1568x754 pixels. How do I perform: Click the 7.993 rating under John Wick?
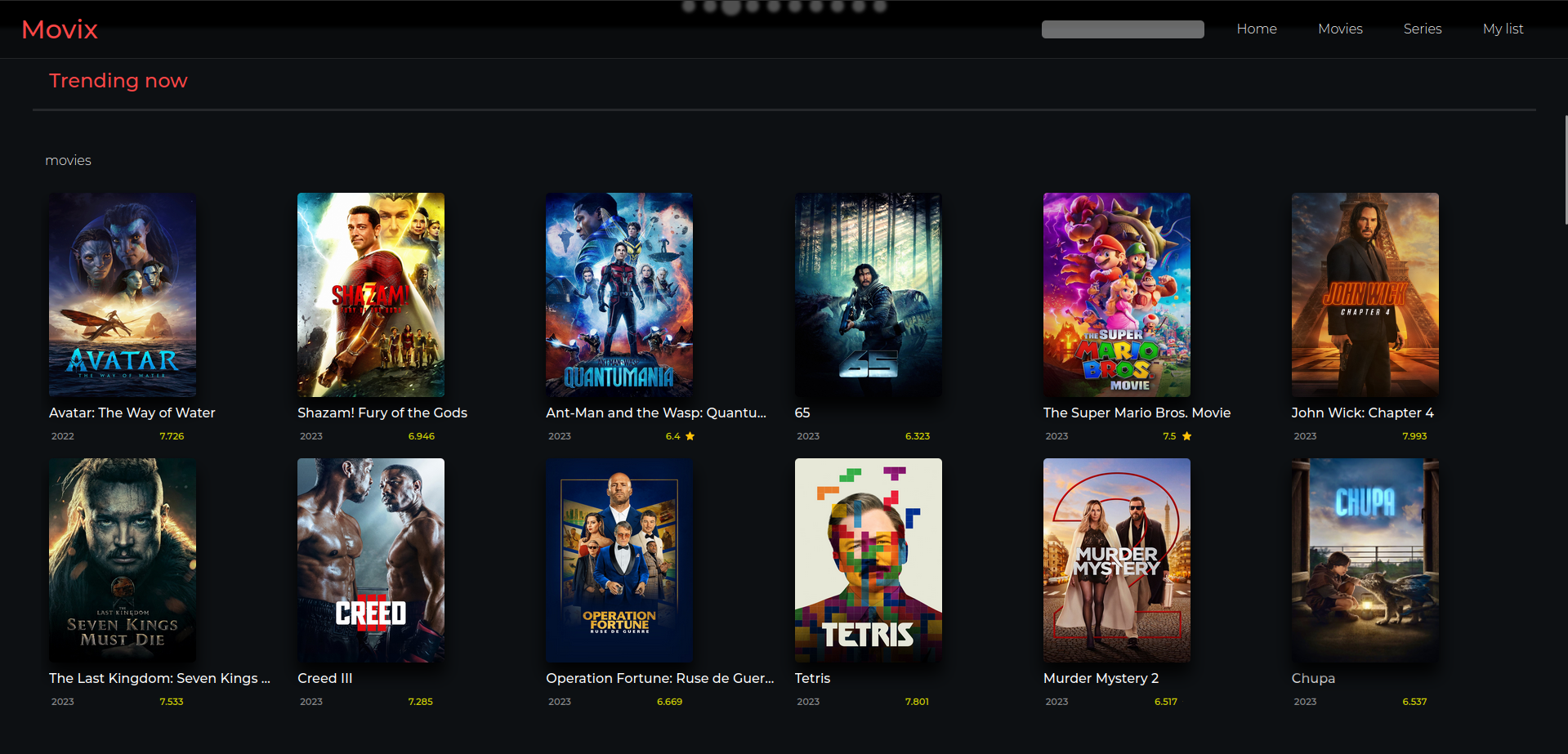[1414, 436]
